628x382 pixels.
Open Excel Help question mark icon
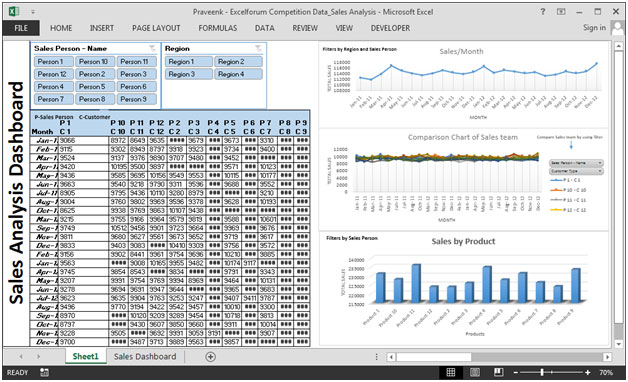click(543, 12)
